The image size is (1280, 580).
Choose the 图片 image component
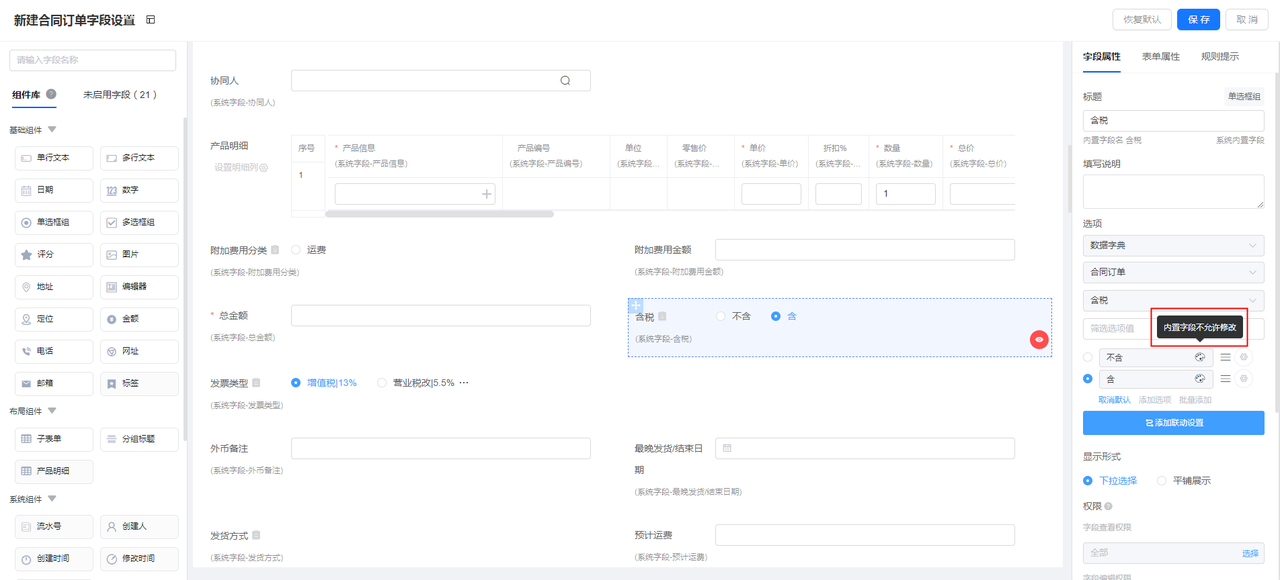(140, 255)
